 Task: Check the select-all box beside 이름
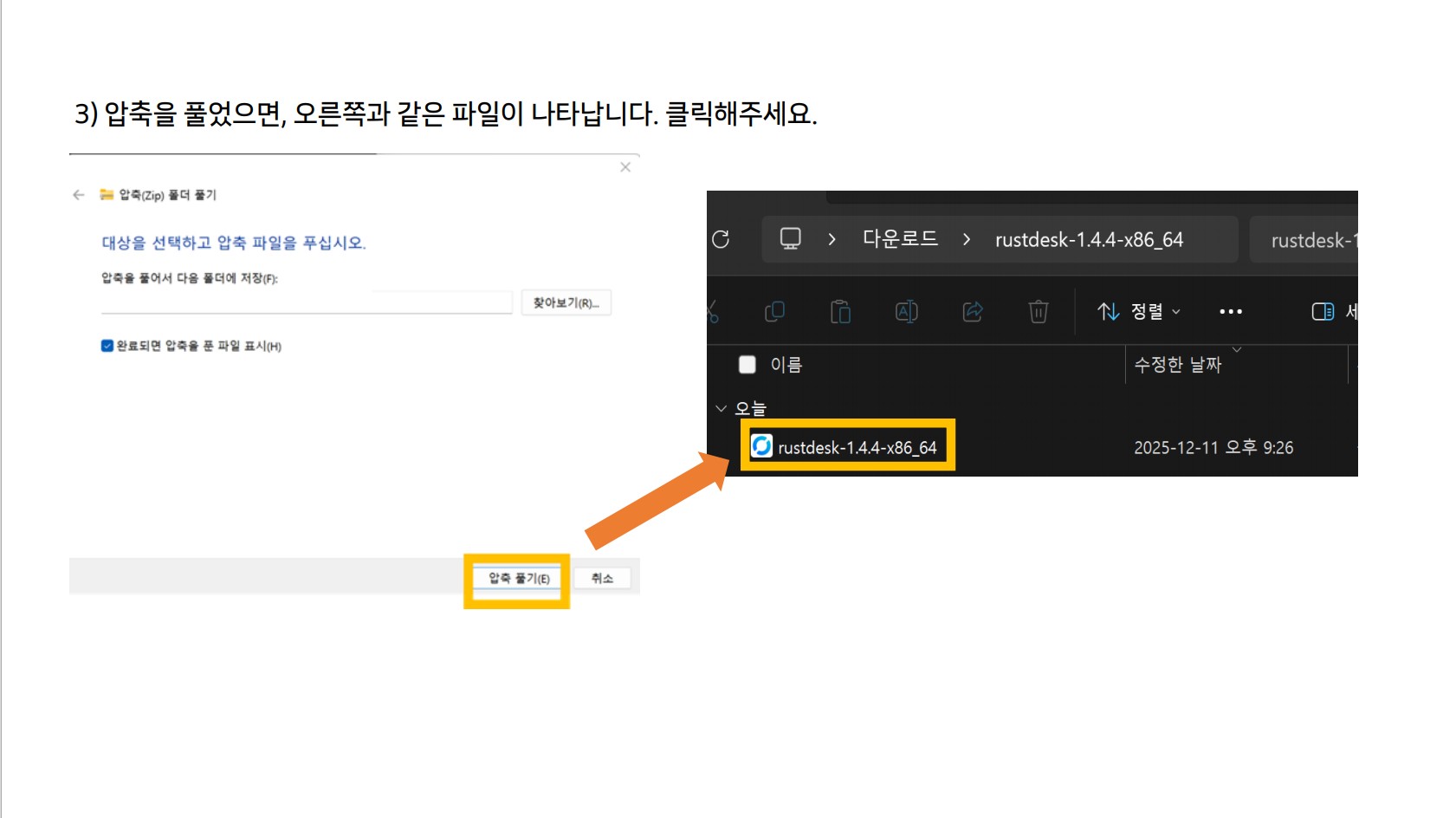pos(747,365)
